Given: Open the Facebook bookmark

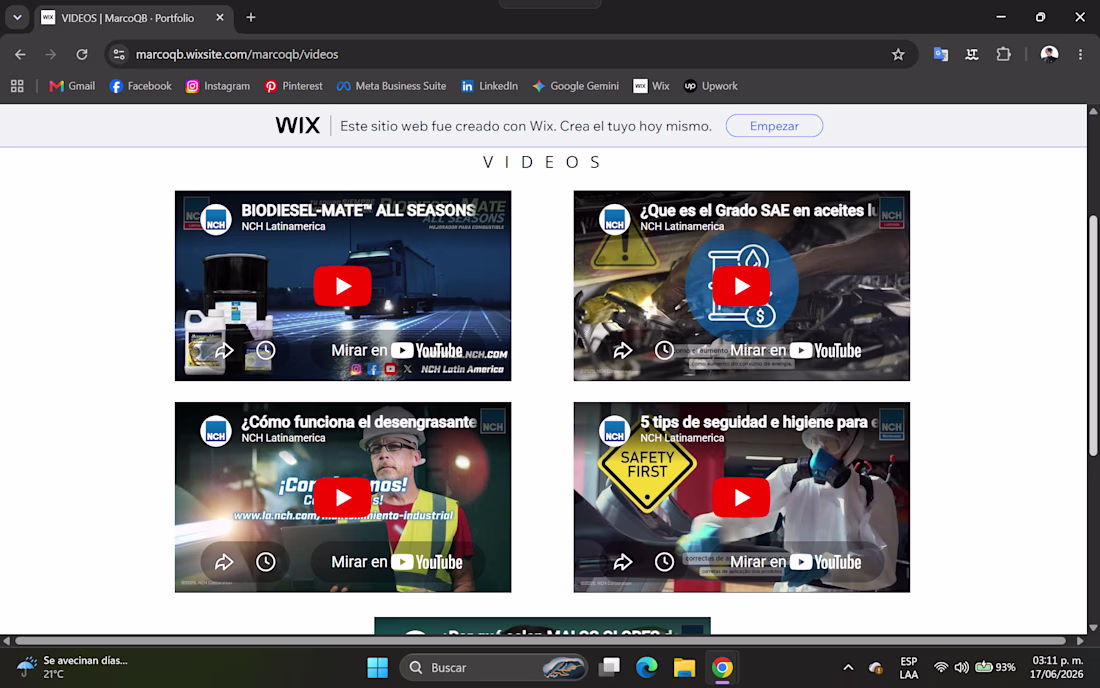Looking at the screenshot, I should click(141, 86).
